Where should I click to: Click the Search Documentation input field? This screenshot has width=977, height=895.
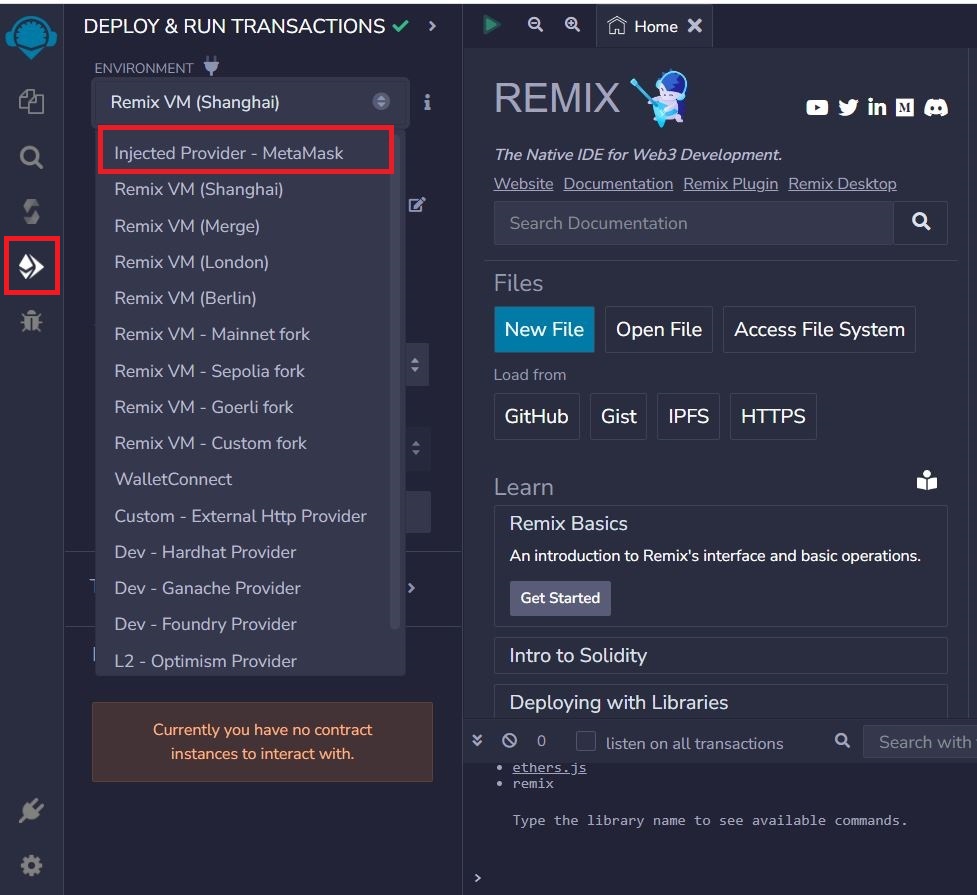pos(693,223)
